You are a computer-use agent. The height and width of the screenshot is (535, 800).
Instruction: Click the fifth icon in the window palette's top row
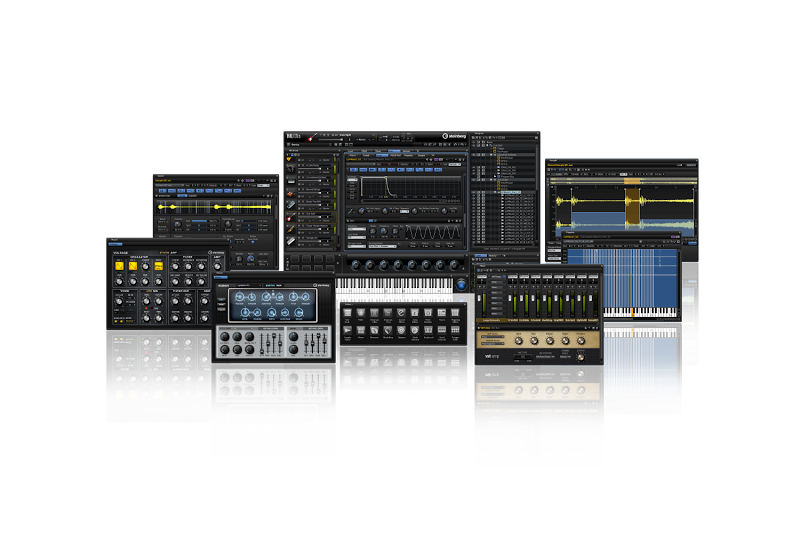click(x=402, y=312)
